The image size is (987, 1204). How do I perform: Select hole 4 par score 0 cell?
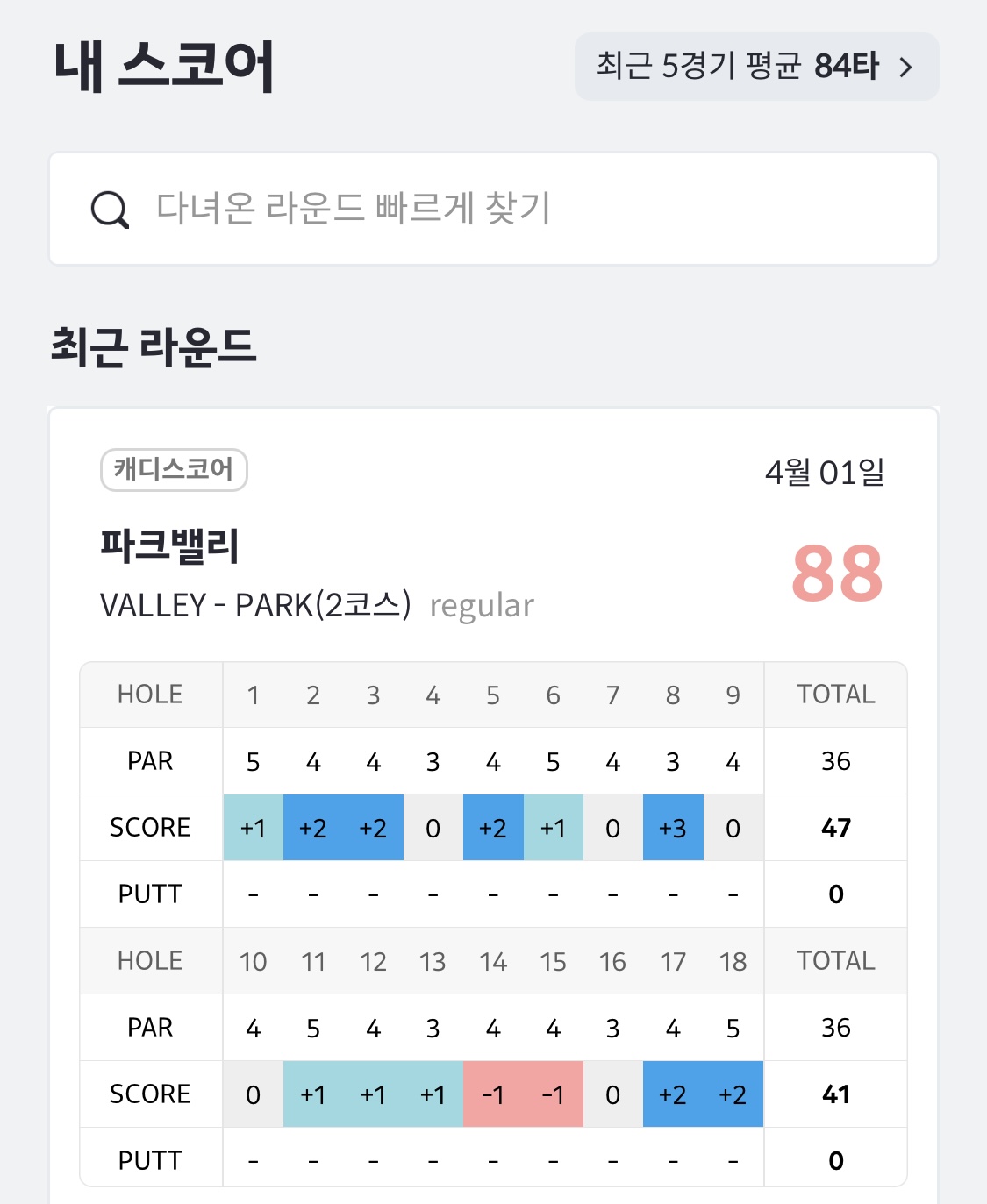pyautogui.click(x=433, y=828)
